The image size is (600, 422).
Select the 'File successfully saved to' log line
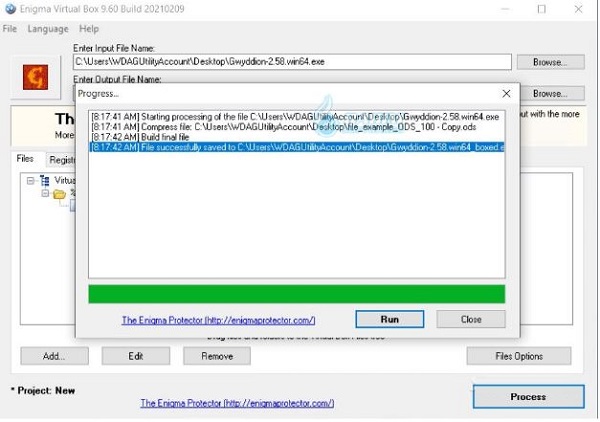coord(297,147)
